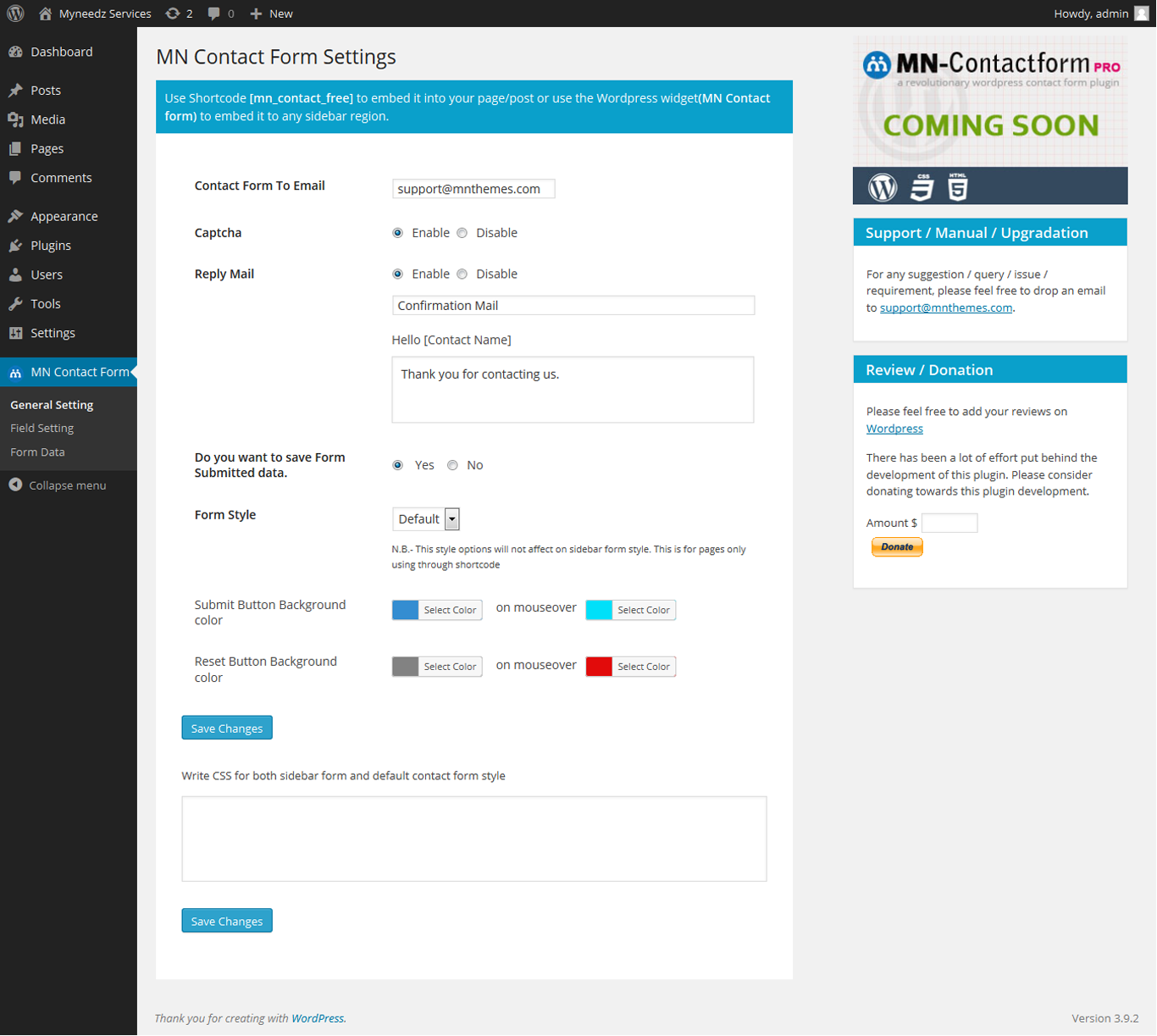Disable the Captcha option
The height and width of the screenshot is (1036, 1157).
pyautogui.click(x=462, y=233)
